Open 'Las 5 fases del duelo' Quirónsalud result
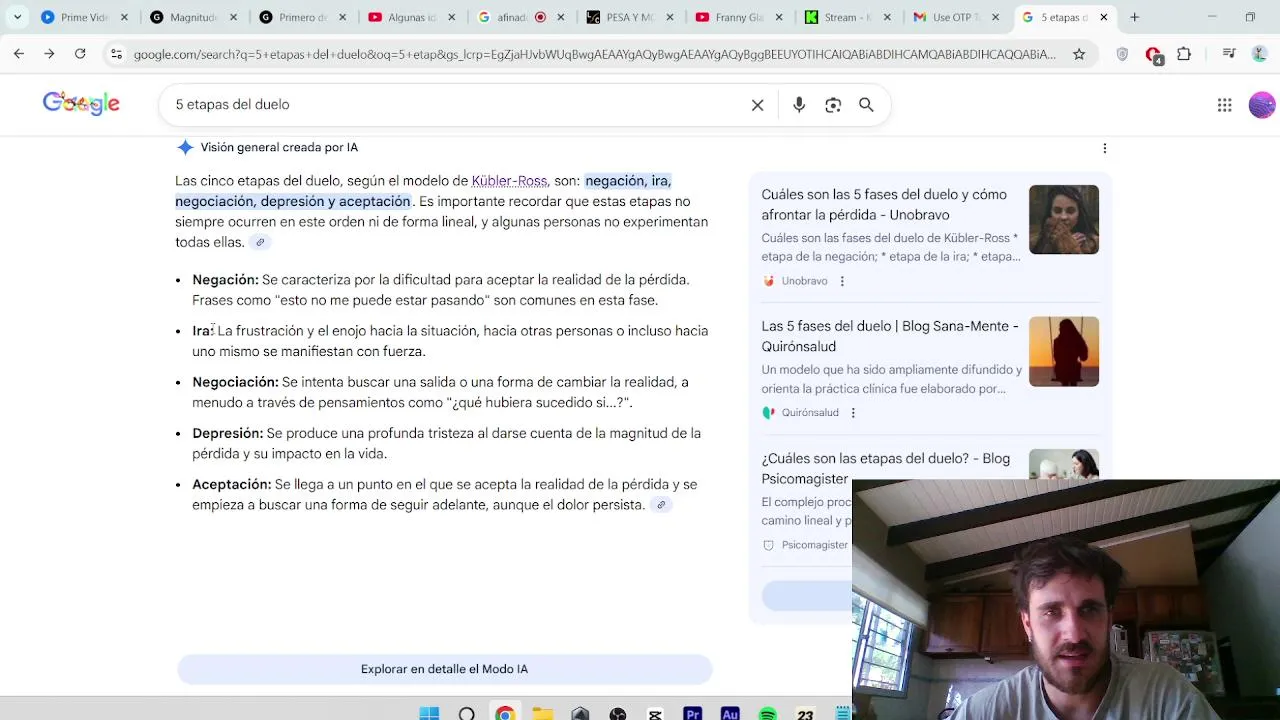This screenshot has width=1280, height=720. tap(890, 336)
